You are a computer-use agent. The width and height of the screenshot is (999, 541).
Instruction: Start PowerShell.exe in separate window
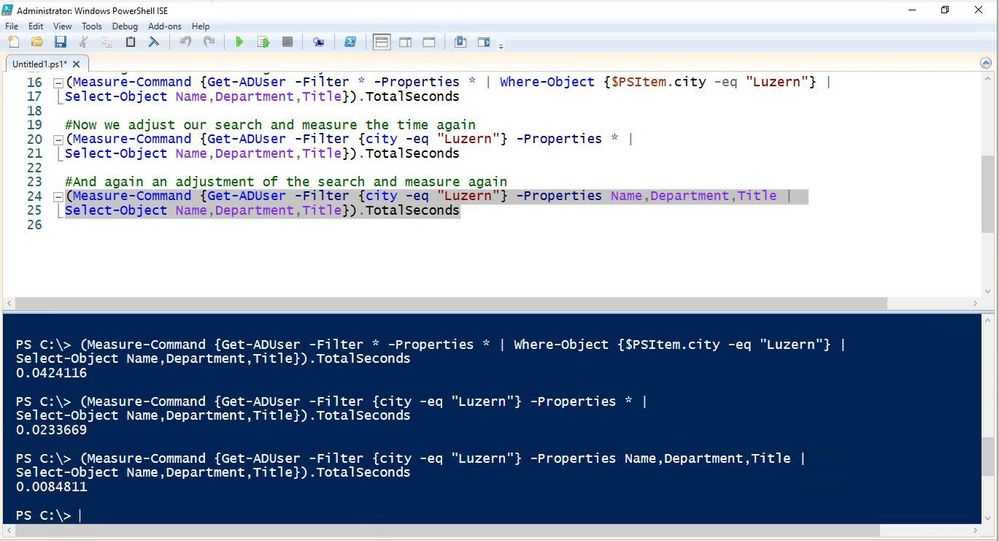(350, 42)
